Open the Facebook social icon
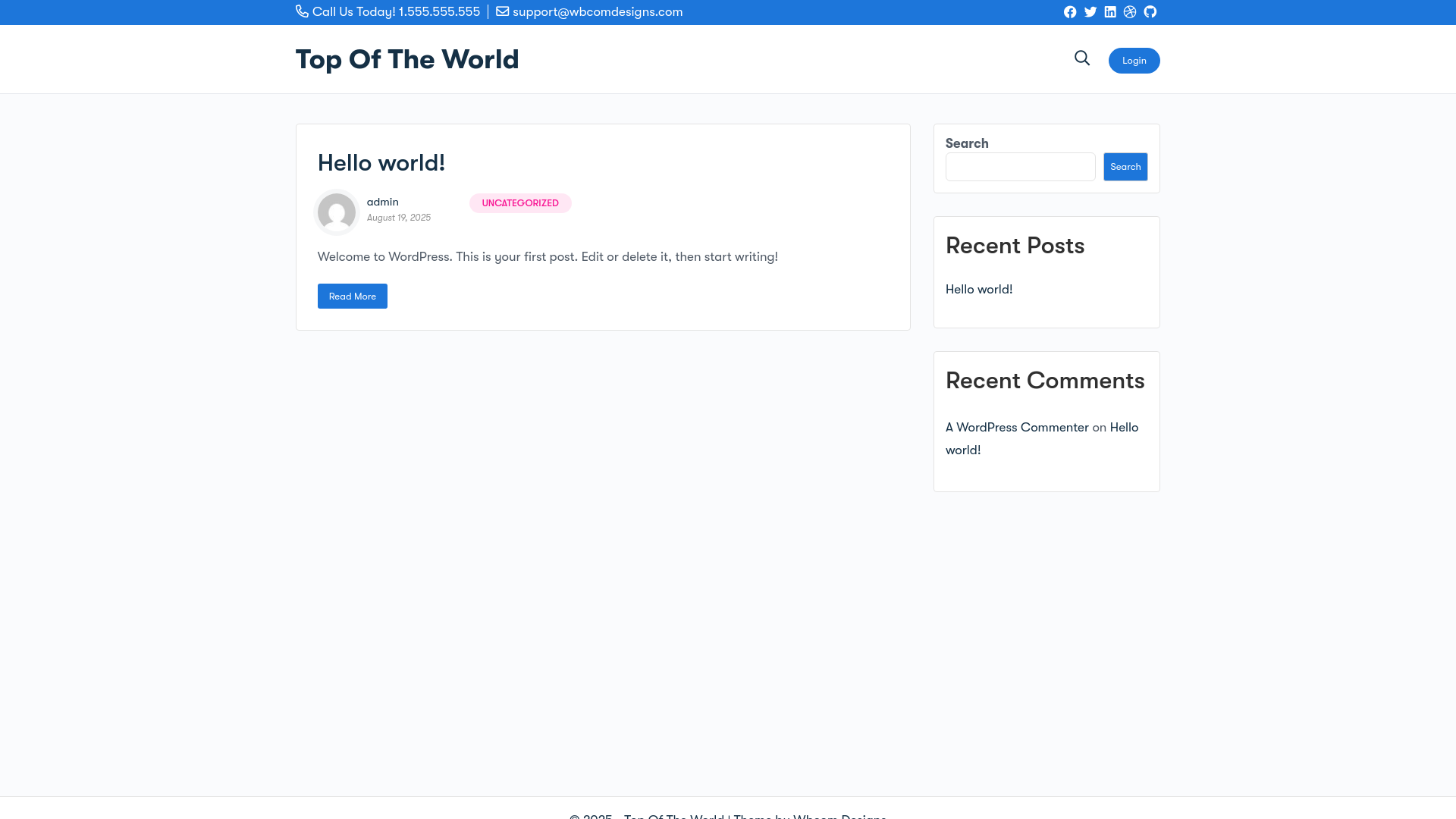The height and width of the screenshot is (819, 1456). 1070,12
